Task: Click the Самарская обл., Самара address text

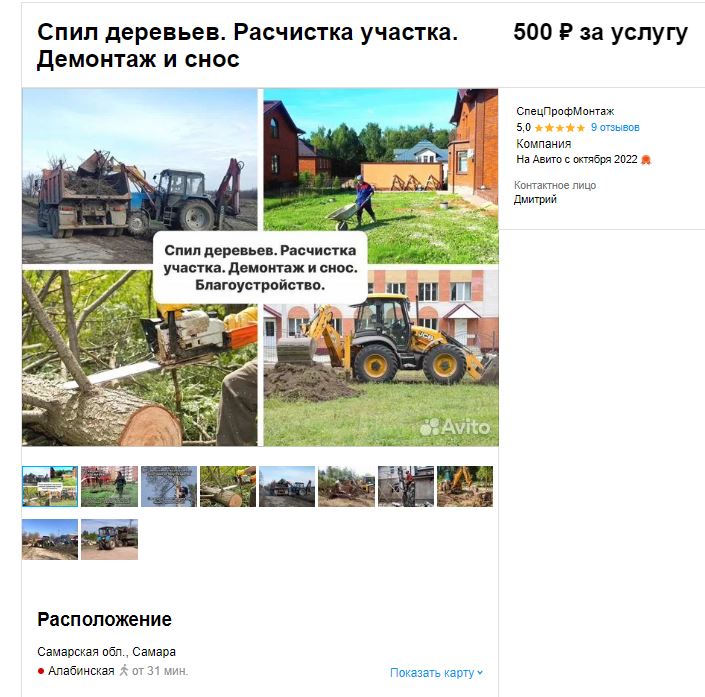Action: pyautogui.click(x=107, y=652)
